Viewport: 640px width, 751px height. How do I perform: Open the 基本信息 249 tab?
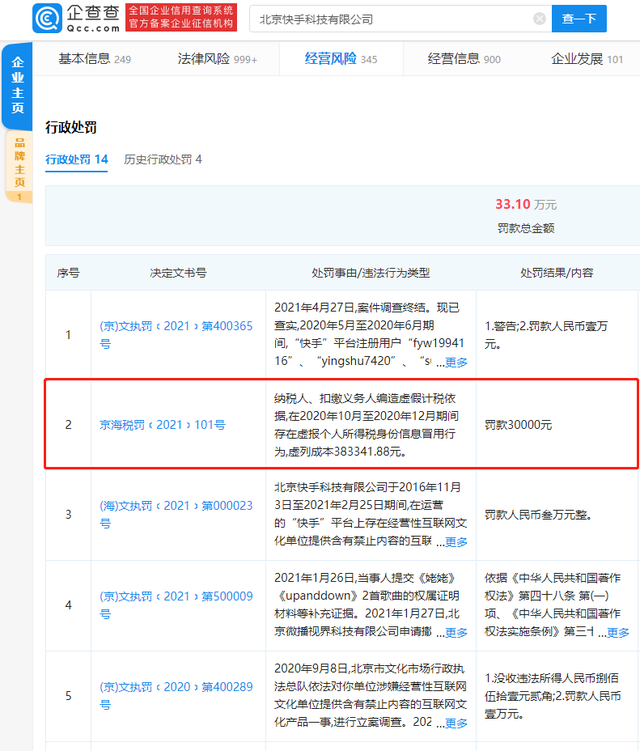(x=94, y=59)
